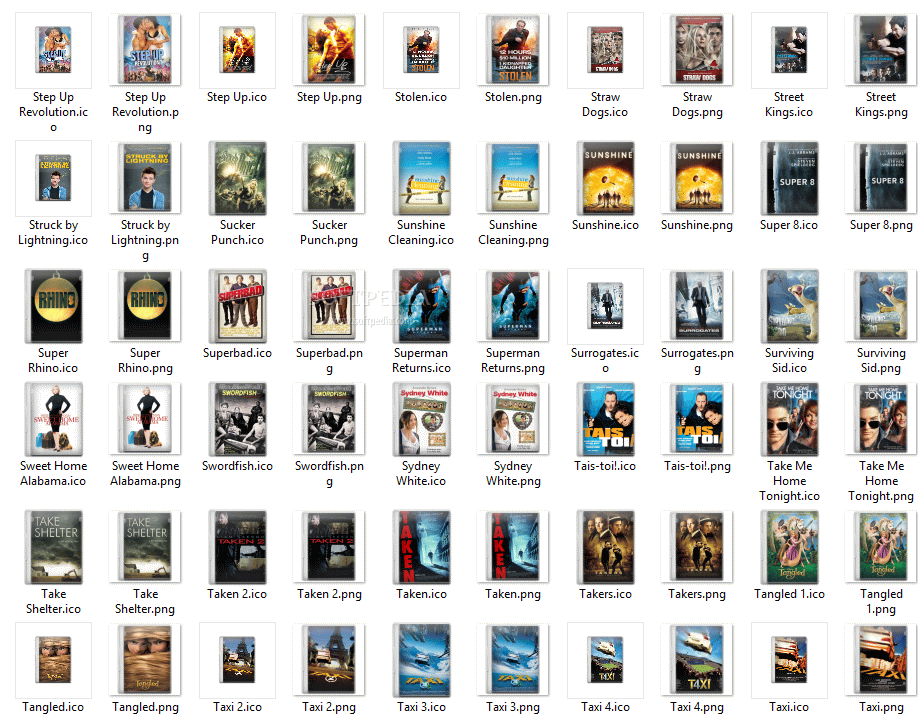Click the 'Sunshine Cleaning.ico' file name

click(x=421, y=232)
